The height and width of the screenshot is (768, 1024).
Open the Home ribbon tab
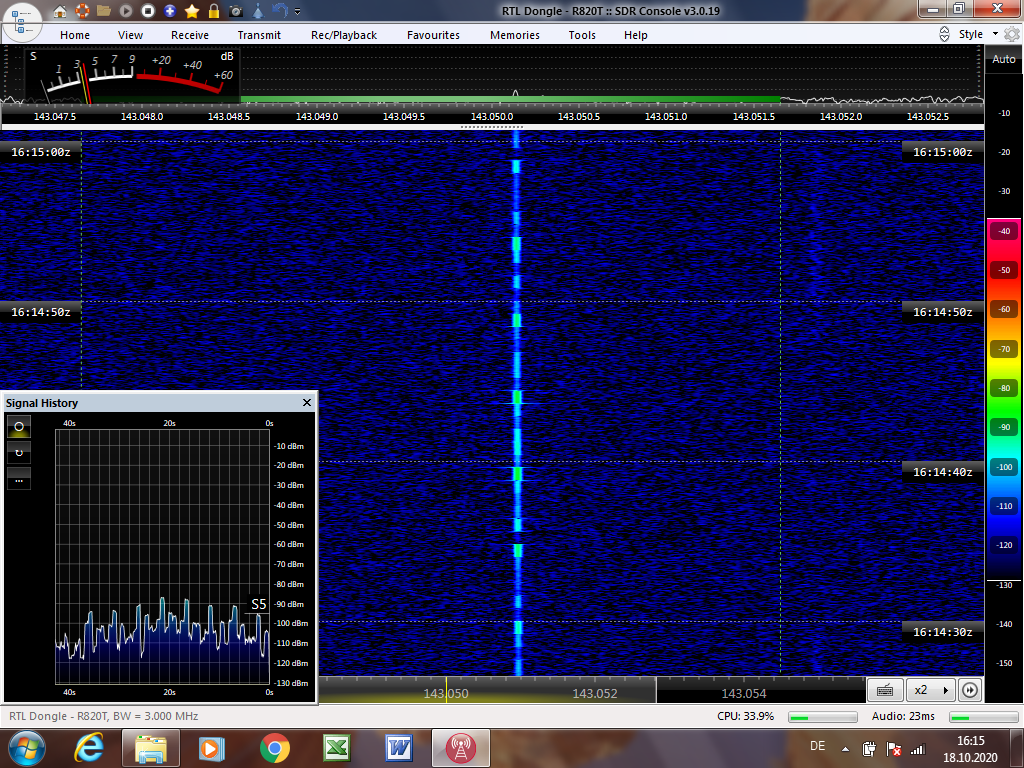pos(75,35)
